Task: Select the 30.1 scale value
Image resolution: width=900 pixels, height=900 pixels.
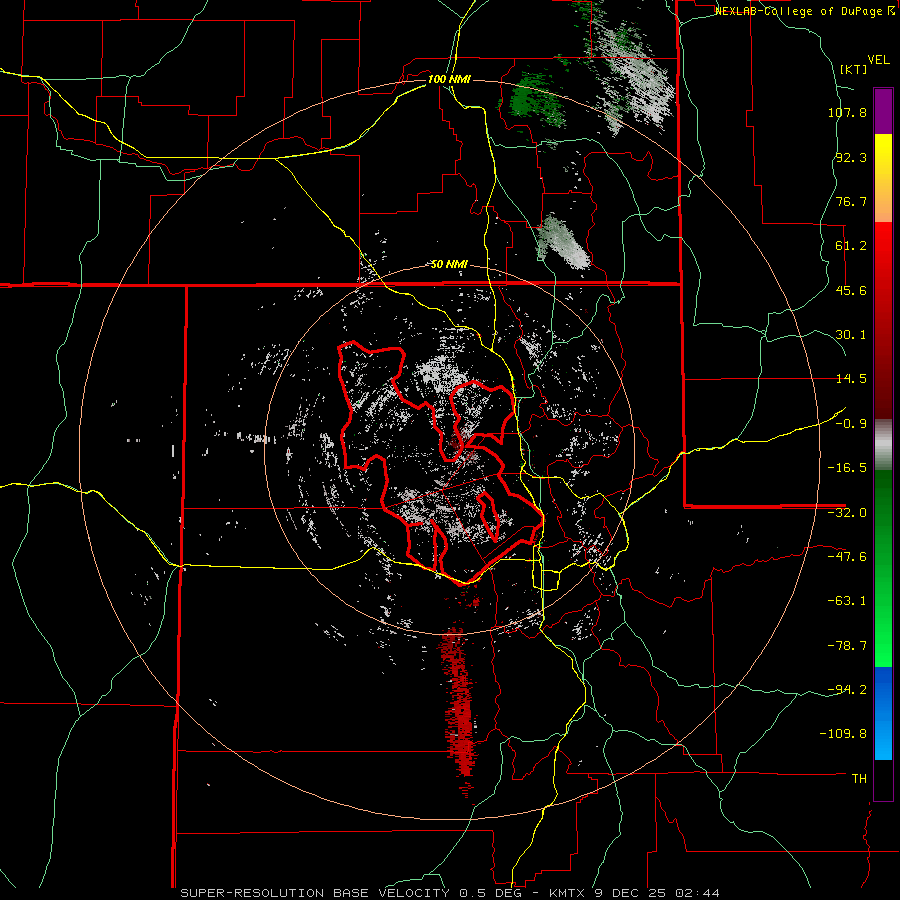Action: click(x=851, y=335)
